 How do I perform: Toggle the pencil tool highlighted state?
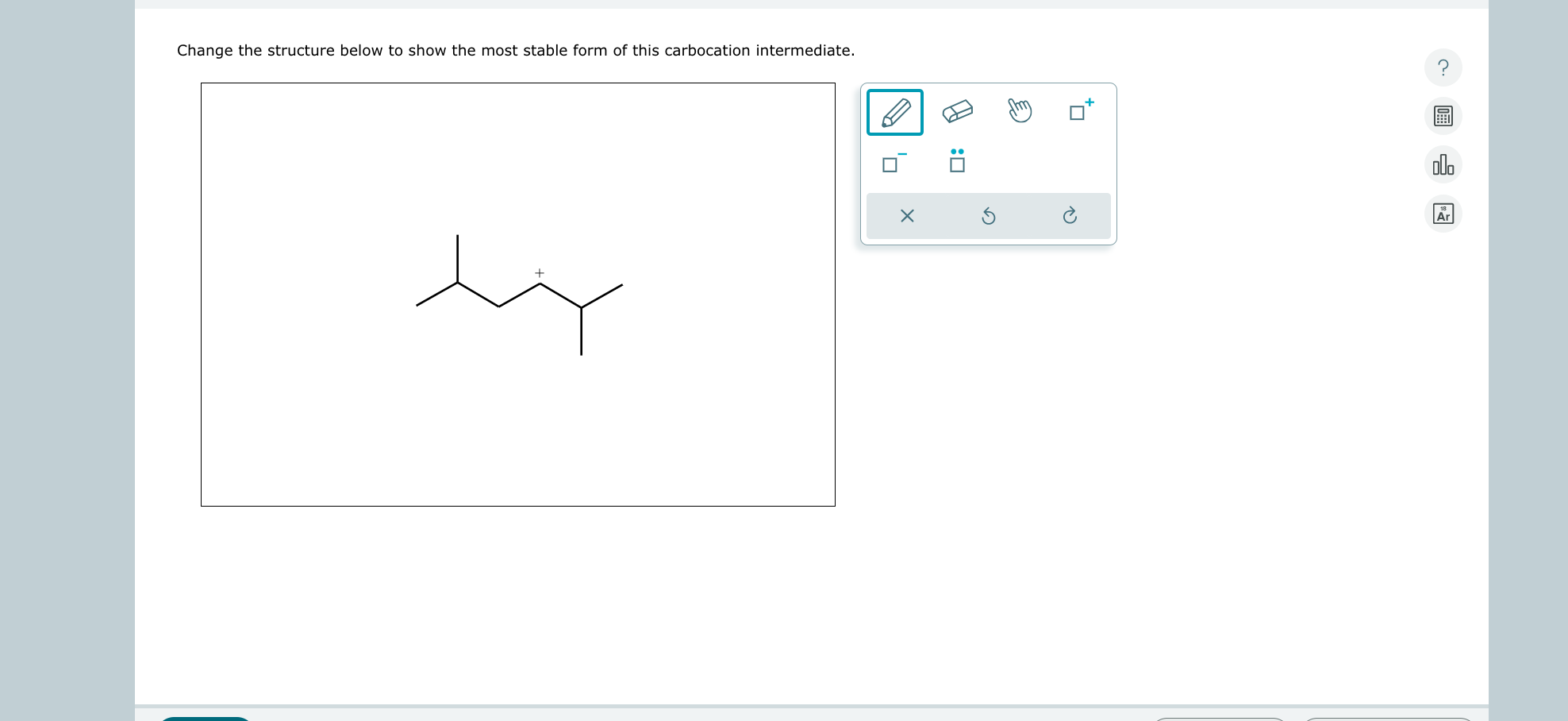click(894, 112)
